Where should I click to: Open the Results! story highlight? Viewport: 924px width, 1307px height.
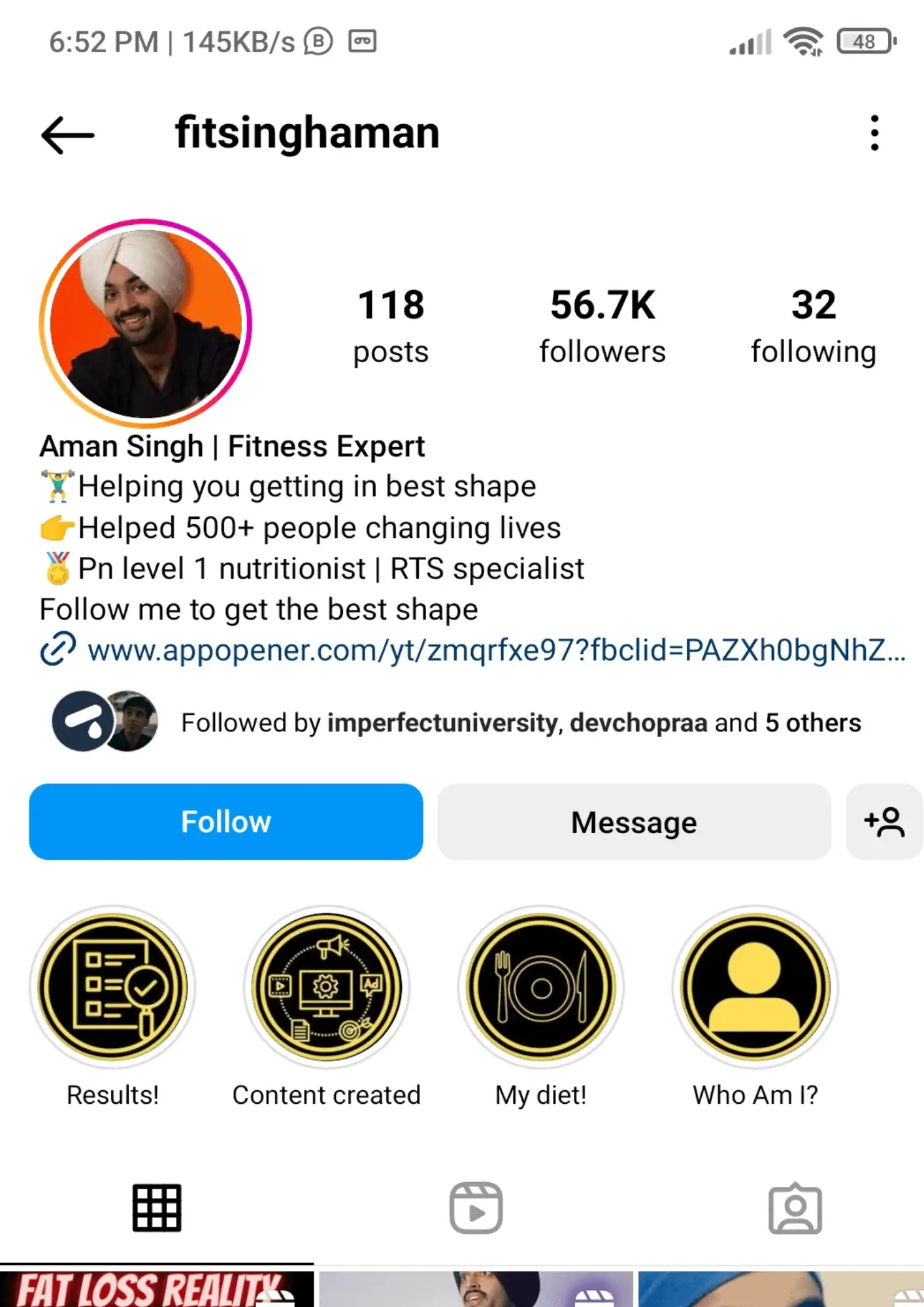tap(112, 987)
